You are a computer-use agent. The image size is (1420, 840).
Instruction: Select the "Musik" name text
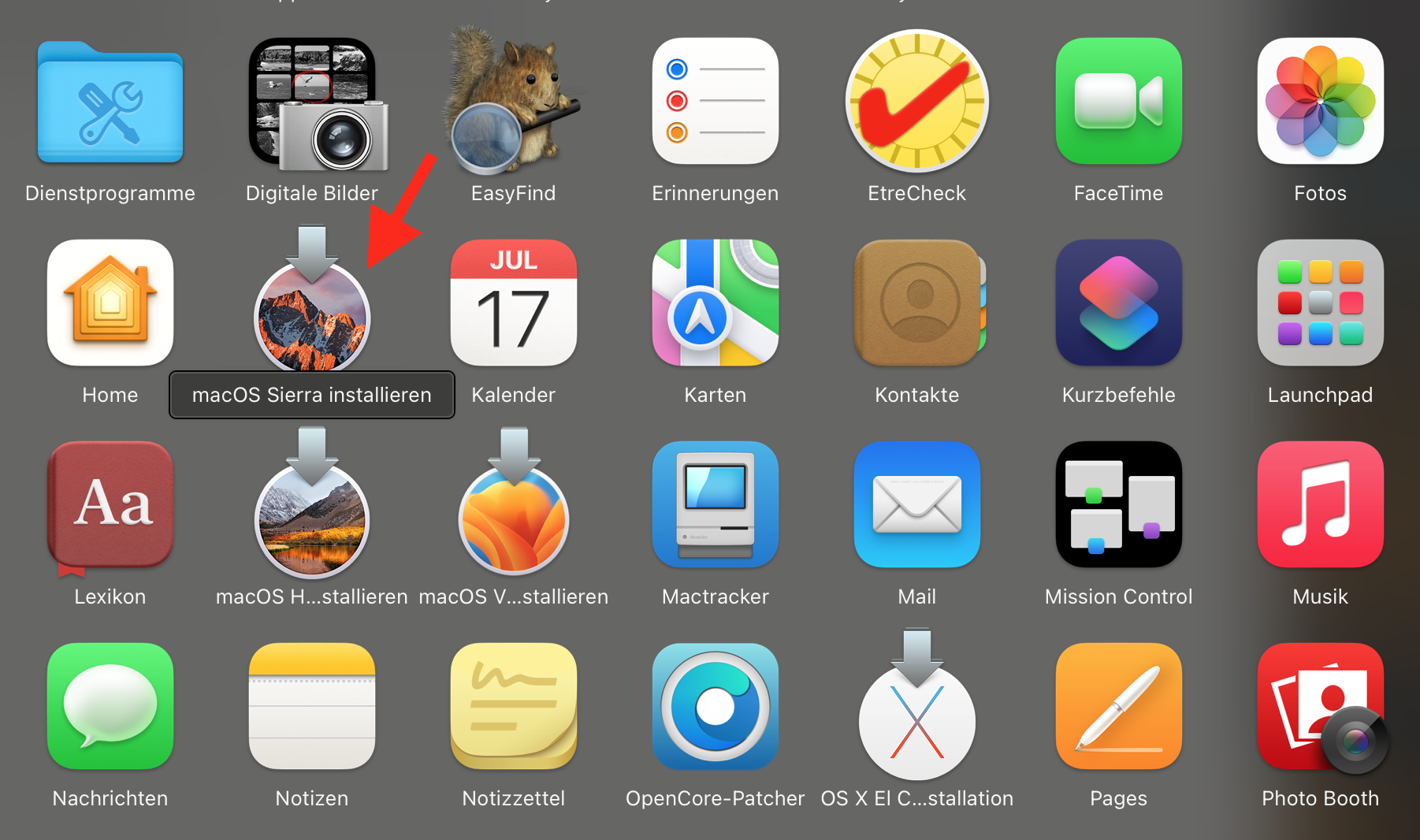[x=1321, y=597]
